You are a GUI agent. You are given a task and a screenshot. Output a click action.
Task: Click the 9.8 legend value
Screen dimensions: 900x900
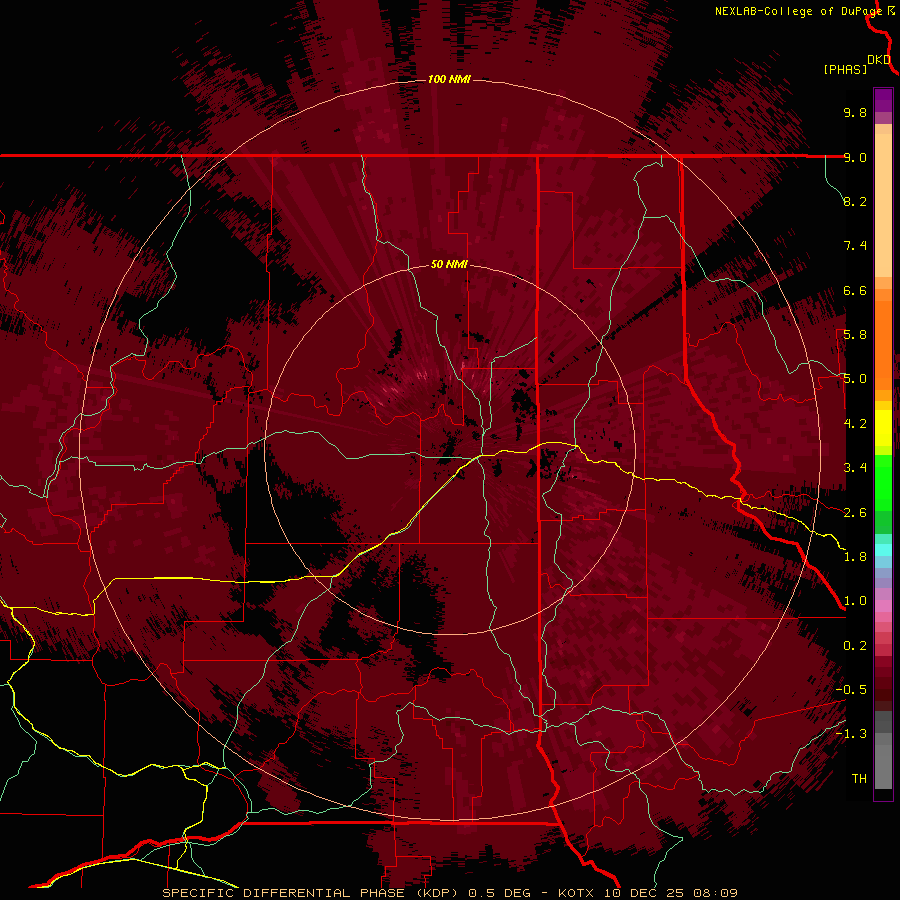coord(855,112)
